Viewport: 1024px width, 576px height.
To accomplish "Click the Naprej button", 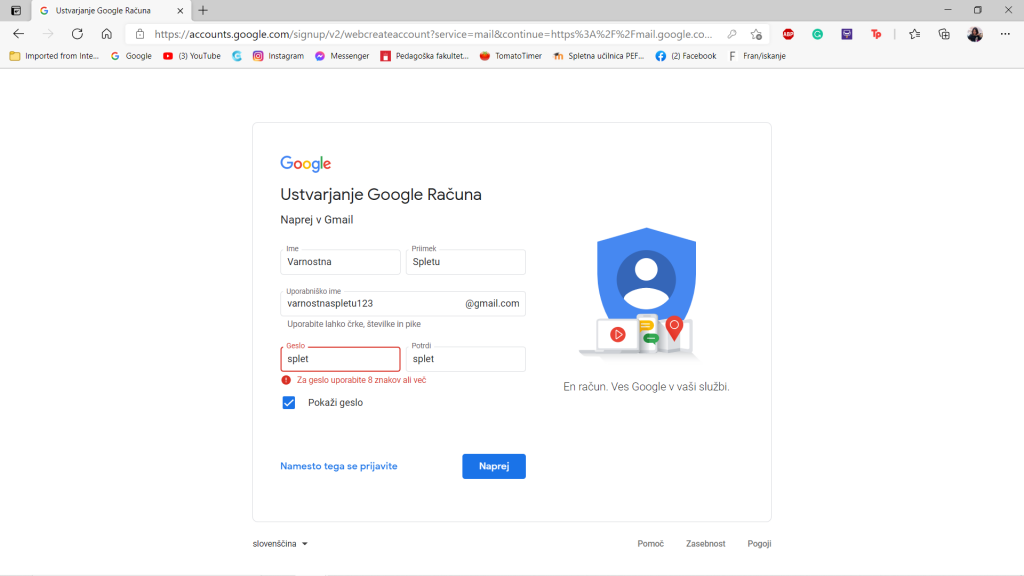I will [494, 466].
